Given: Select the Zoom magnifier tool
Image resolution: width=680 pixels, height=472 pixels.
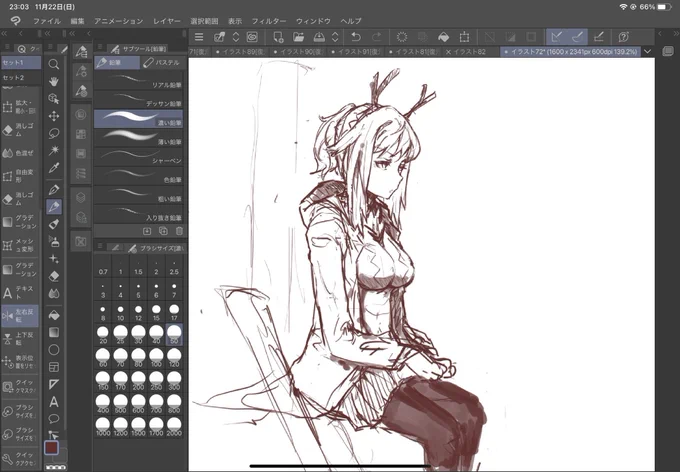Looking at the screenshot, I should 54,64.
